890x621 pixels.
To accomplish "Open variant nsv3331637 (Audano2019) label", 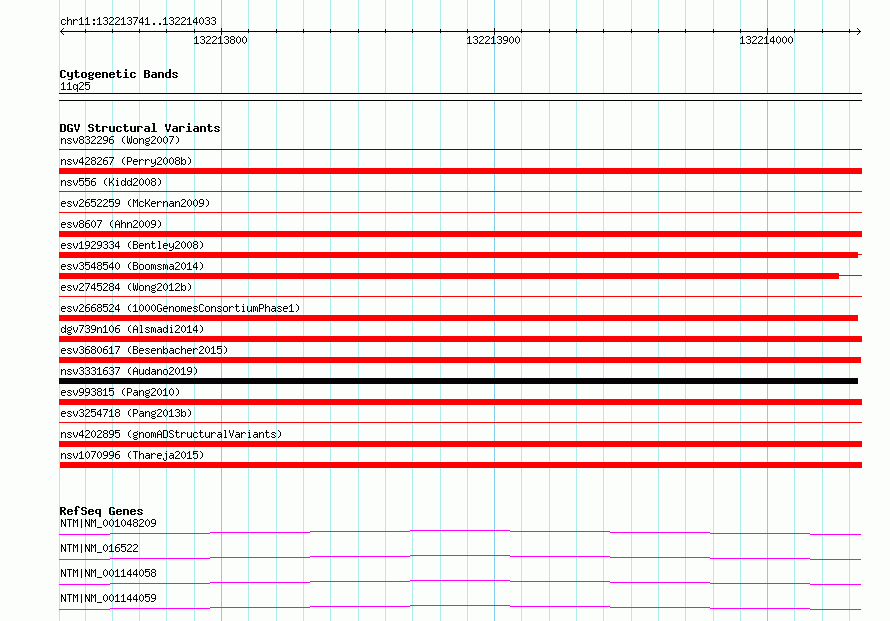I will point(129,371).
